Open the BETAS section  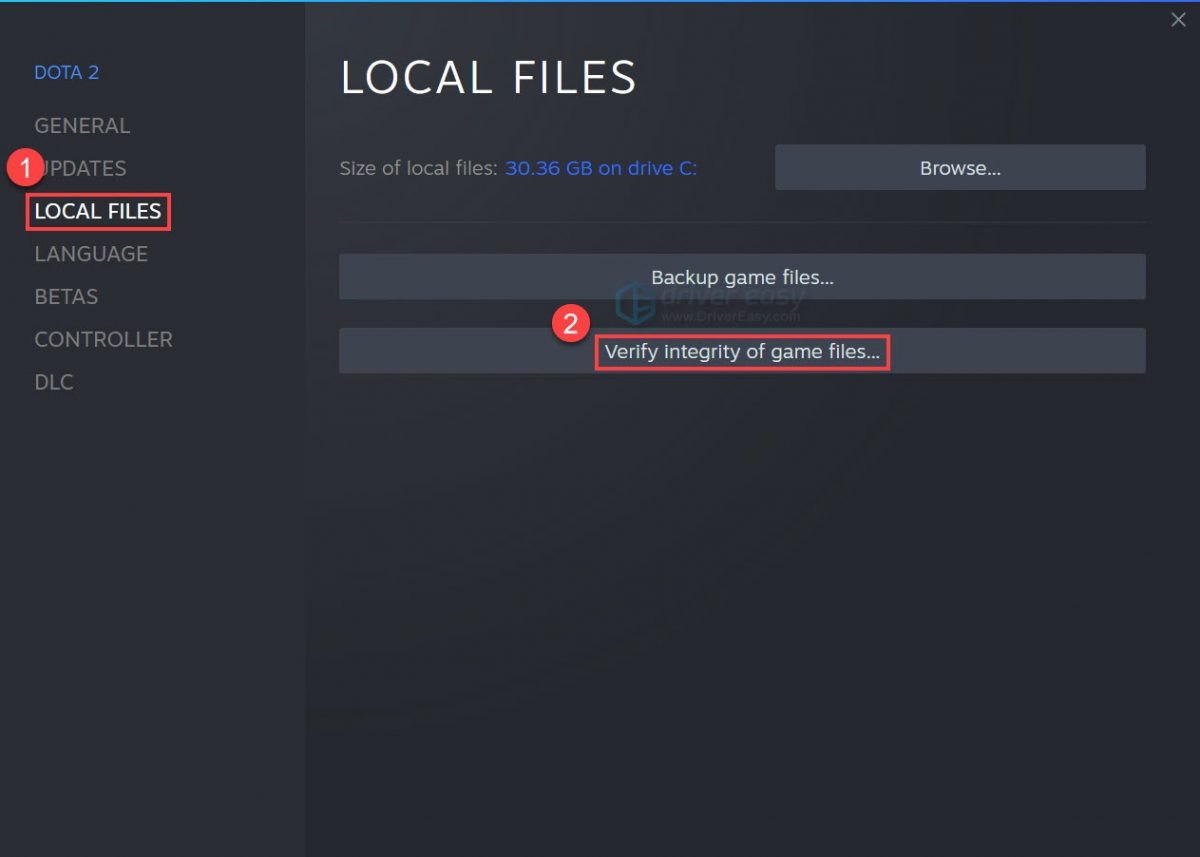click(x=66, y=296)
